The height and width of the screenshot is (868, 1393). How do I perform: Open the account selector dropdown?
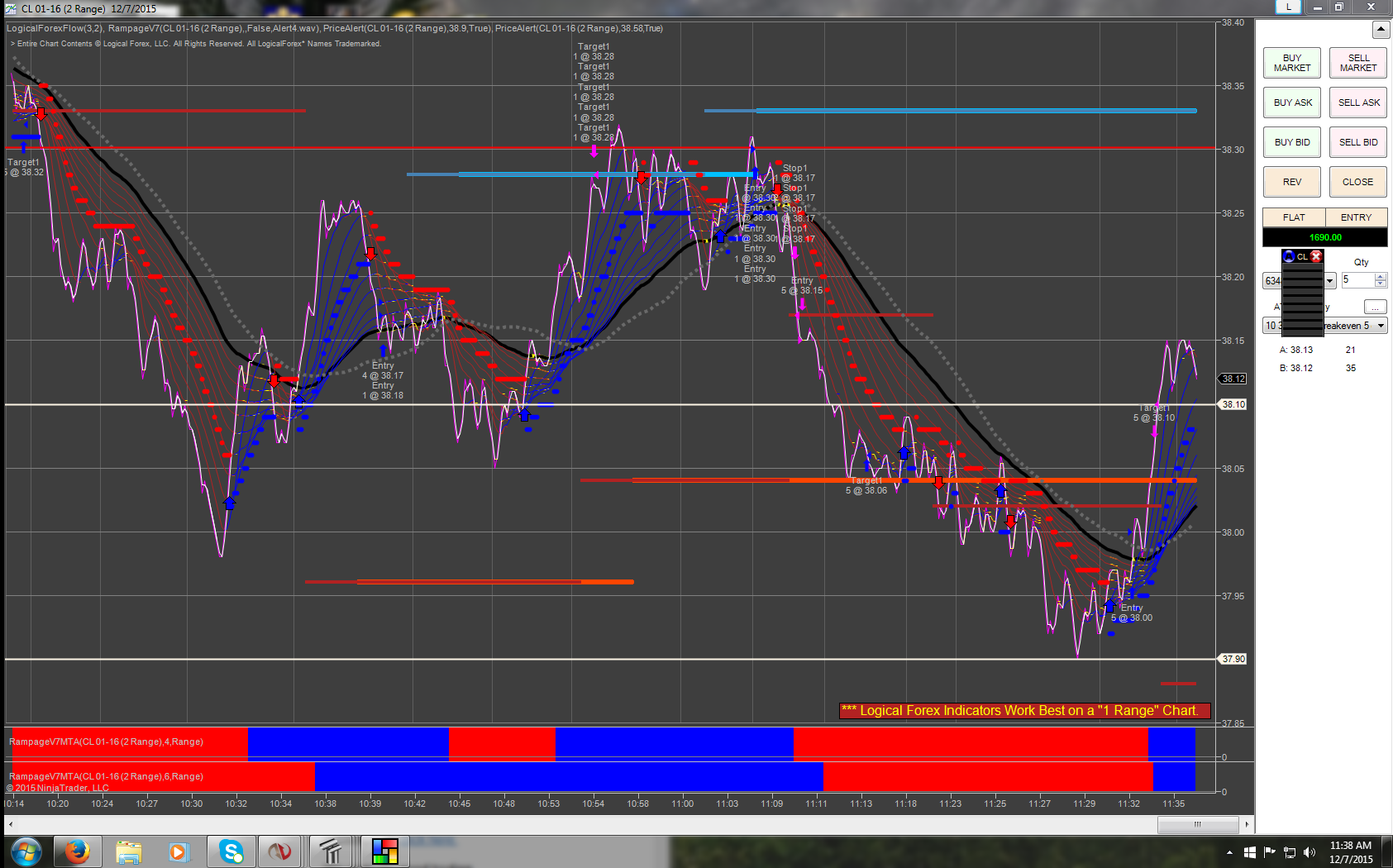(x=1329, y=281)
